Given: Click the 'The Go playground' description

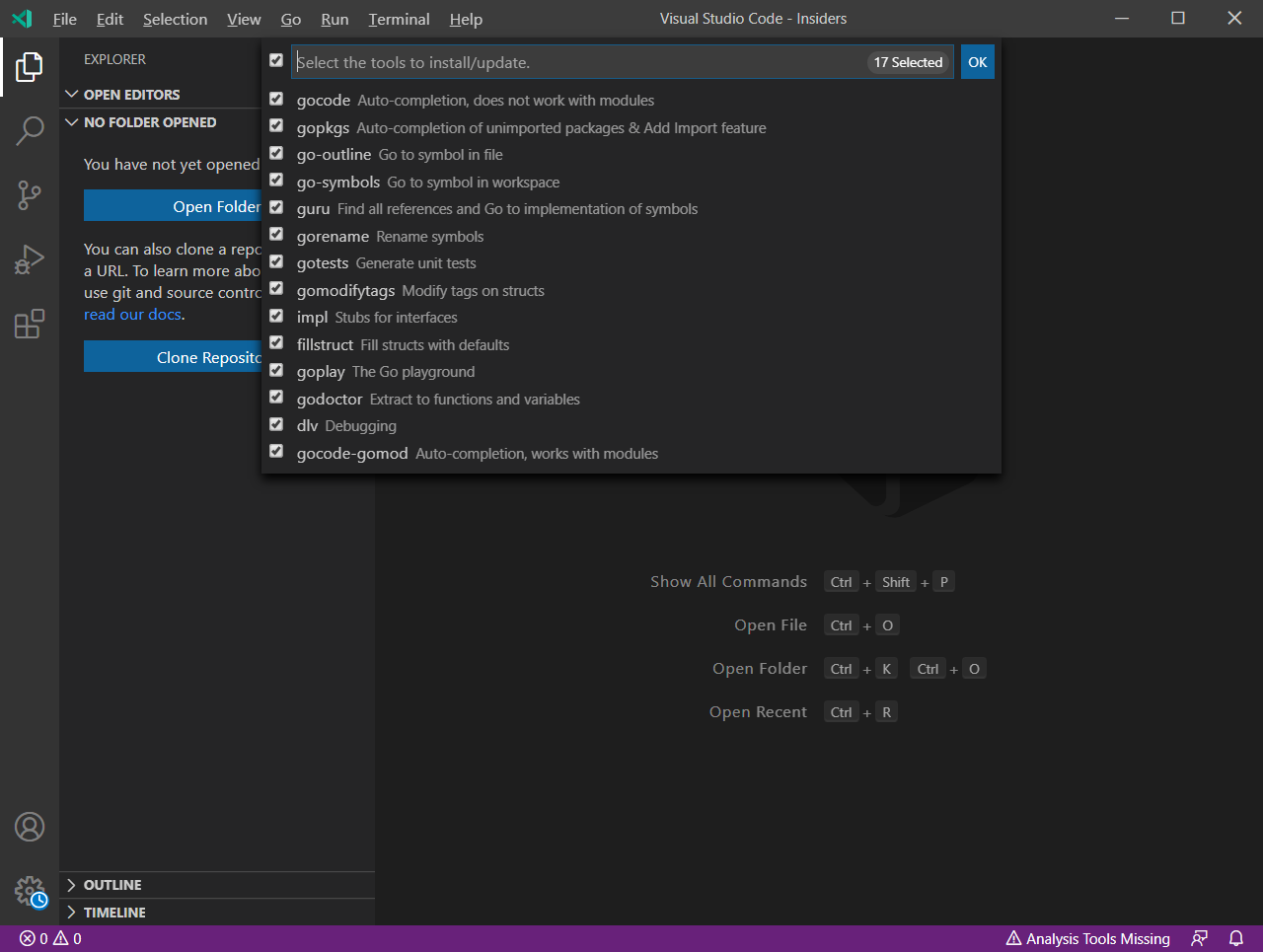Looking at the screenshot, I should (x=413, y=372).
